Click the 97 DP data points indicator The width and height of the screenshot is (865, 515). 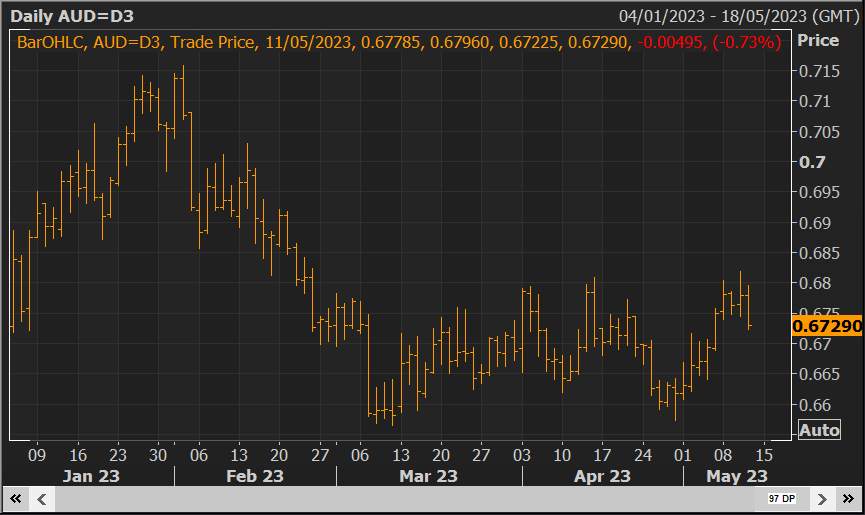(x=782, y=498)
